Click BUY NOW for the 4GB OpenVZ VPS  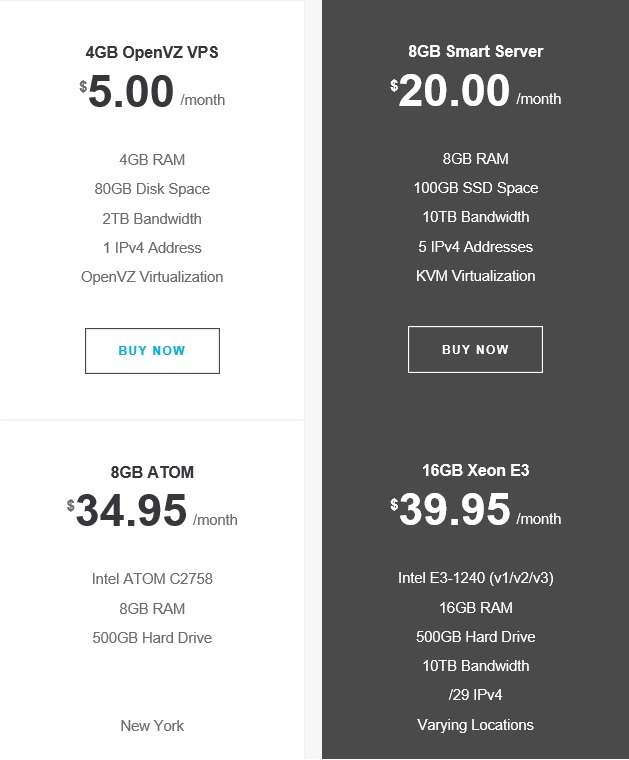(152, 351)
